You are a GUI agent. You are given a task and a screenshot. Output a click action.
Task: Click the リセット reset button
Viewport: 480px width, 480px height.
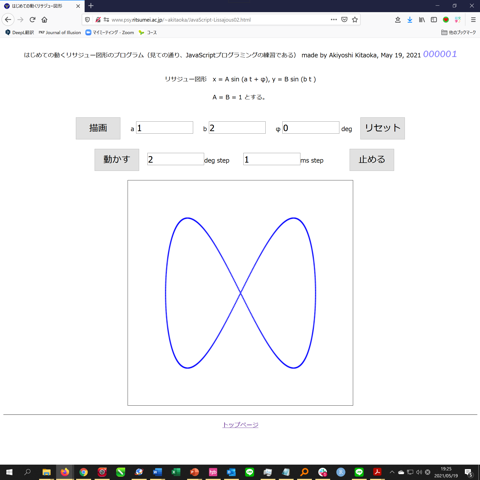click(x=382, y=128)
